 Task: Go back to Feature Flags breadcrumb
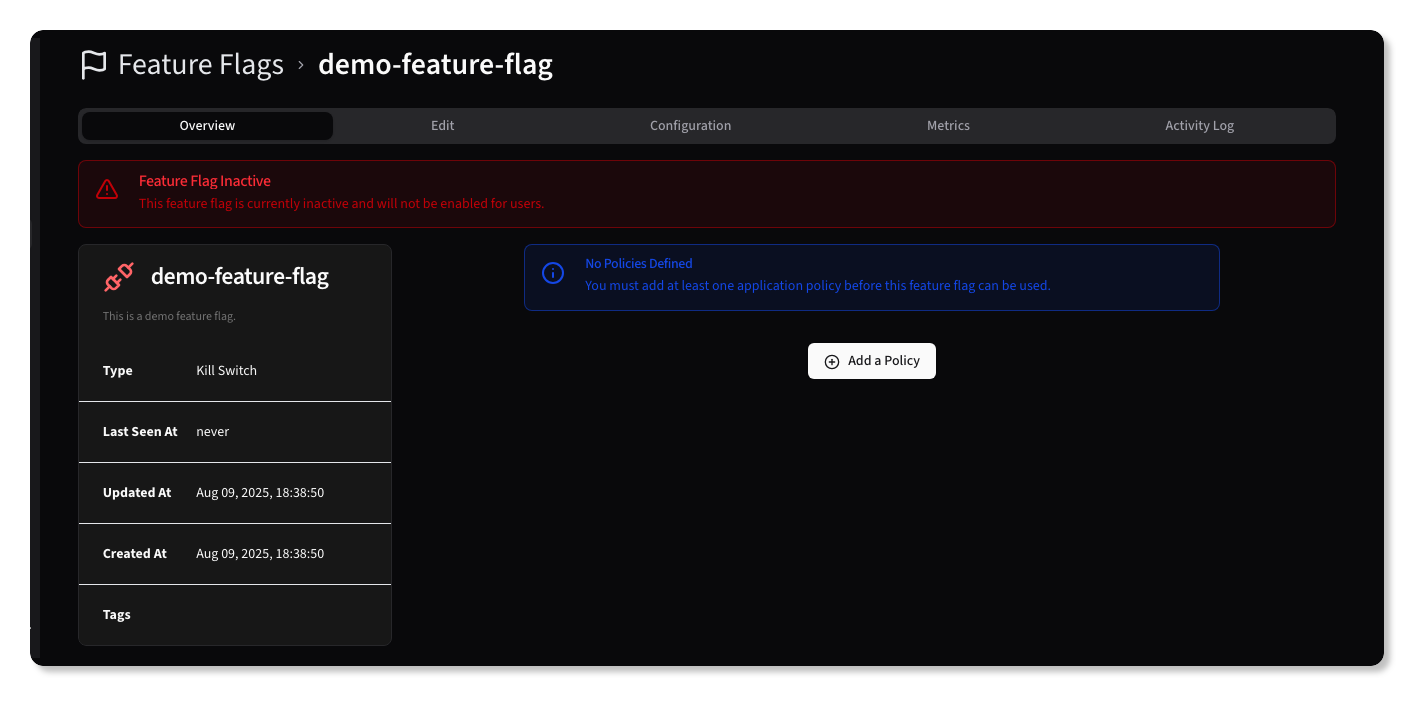(201, 65)
